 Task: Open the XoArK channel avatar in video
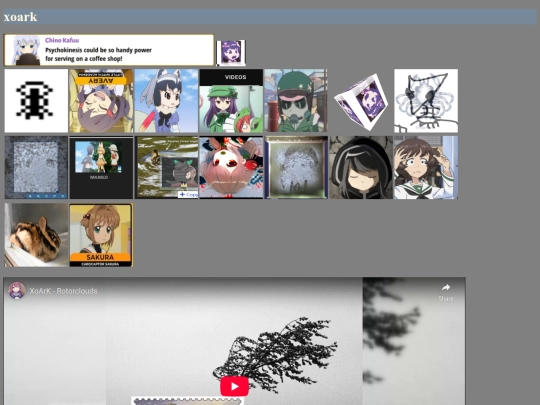tap(17, 291)
